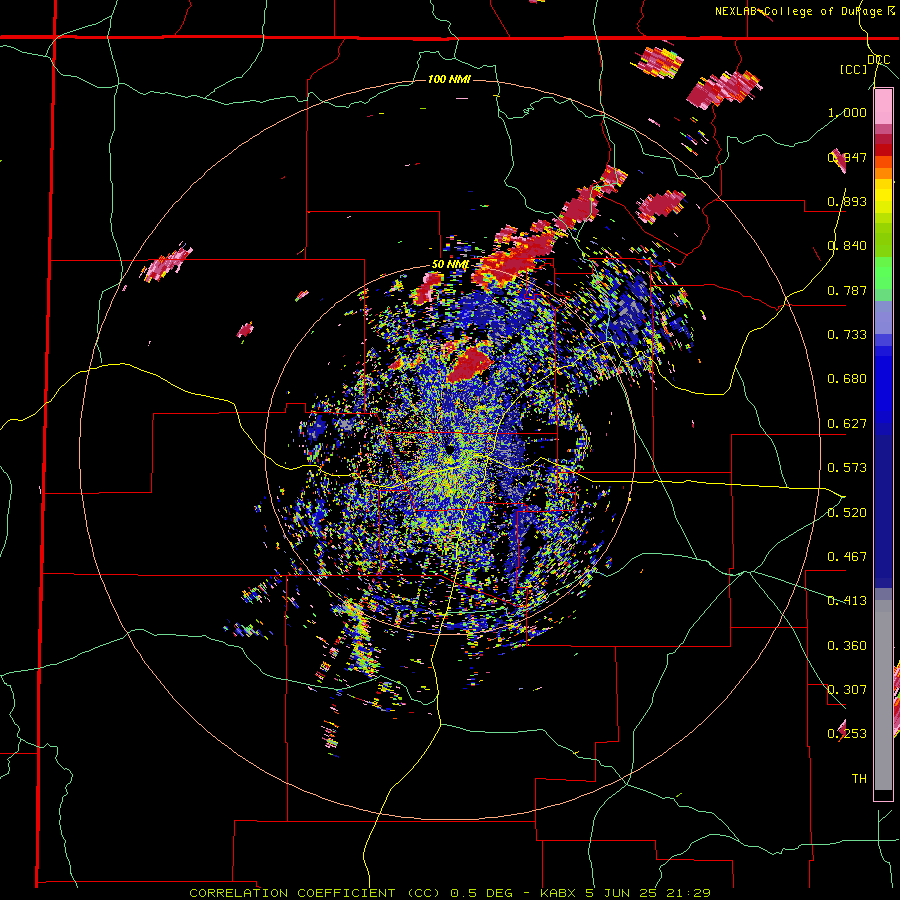Click the 0.573 value on the color scale
This screenshot has height=900, width=900.
coord(847,468)
